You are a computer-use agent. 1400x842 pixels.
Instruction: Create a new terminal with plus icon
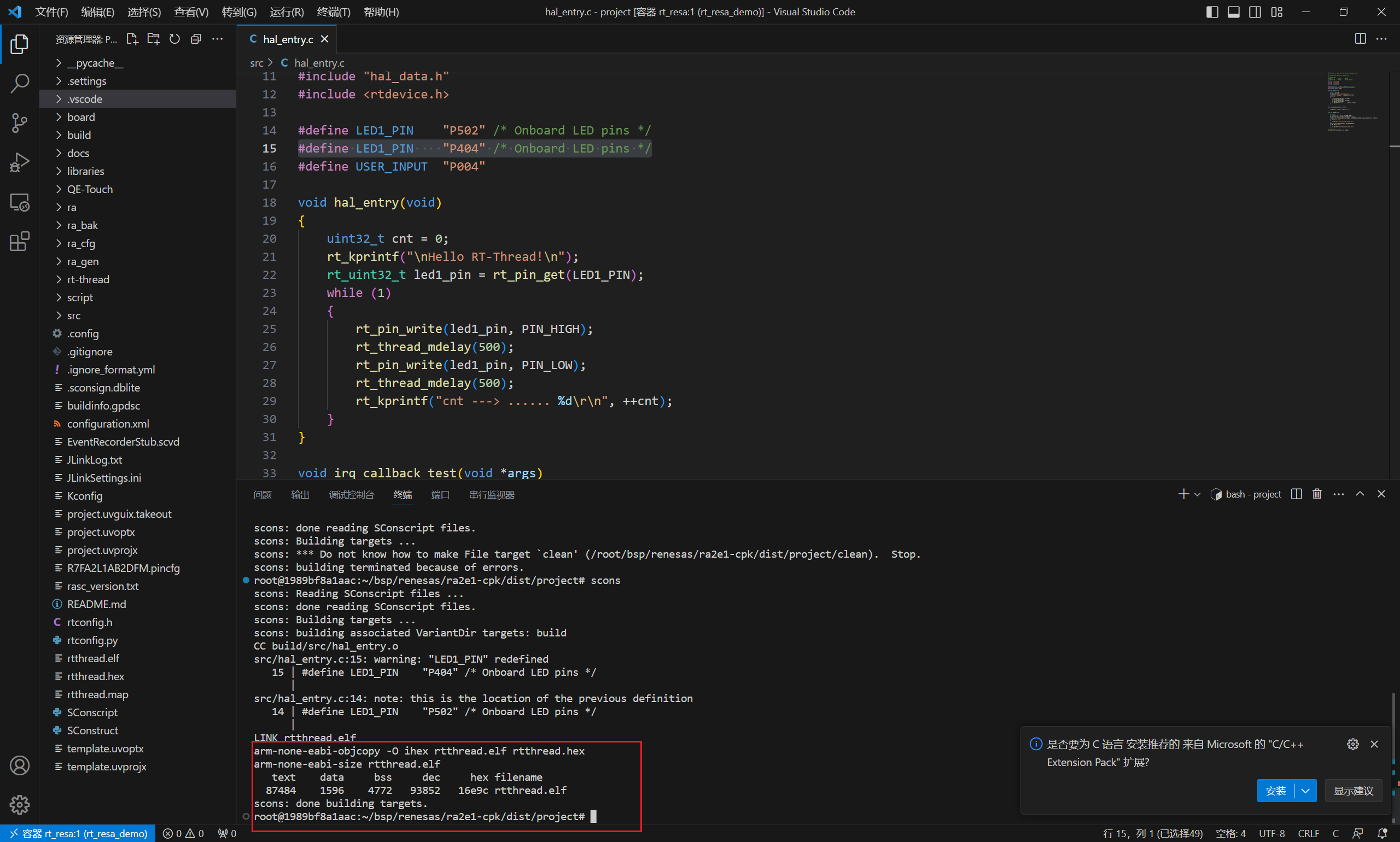point(1183,494)
